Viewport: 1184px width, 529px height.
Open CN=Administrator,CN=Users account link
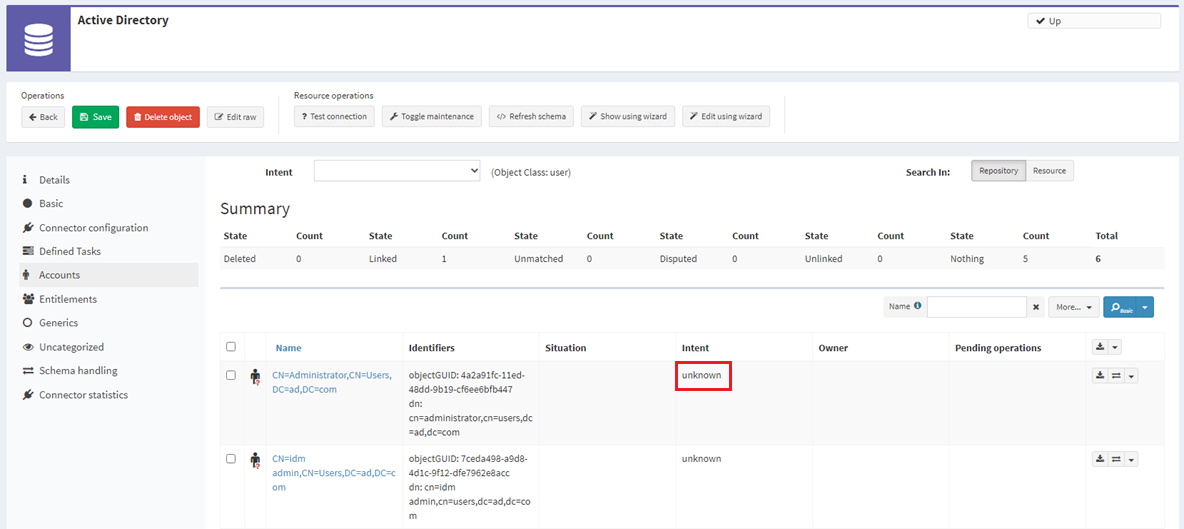(x=332, y=381)
